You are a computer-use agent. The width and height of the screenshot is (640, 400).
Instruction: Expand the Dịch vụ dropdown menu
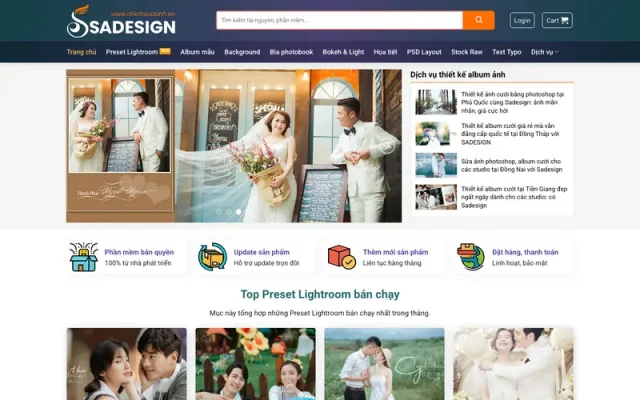point(544,52)
